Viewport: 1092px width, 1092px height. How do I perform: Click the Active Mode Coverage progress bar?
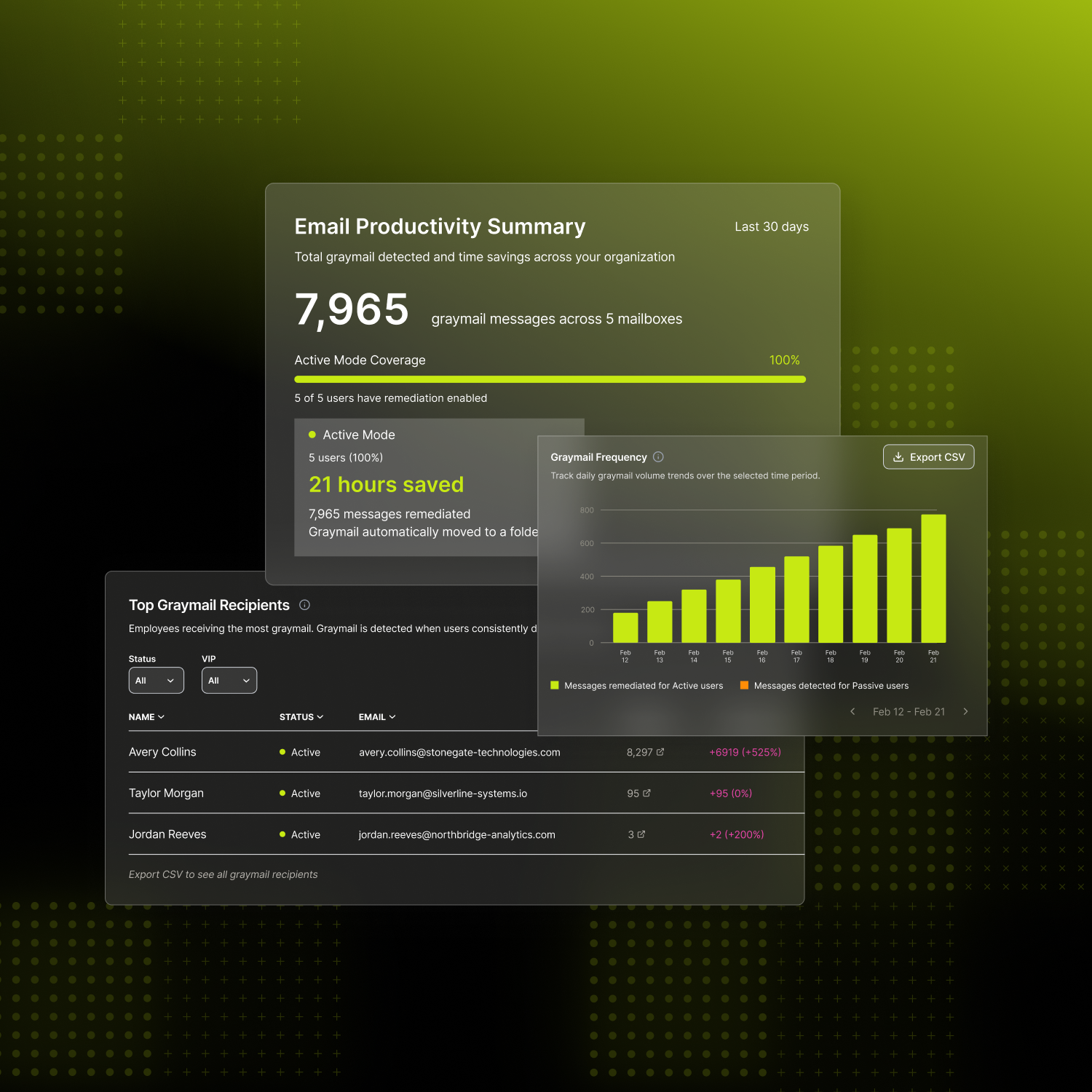pyautogui.click(x=550, y=379)
